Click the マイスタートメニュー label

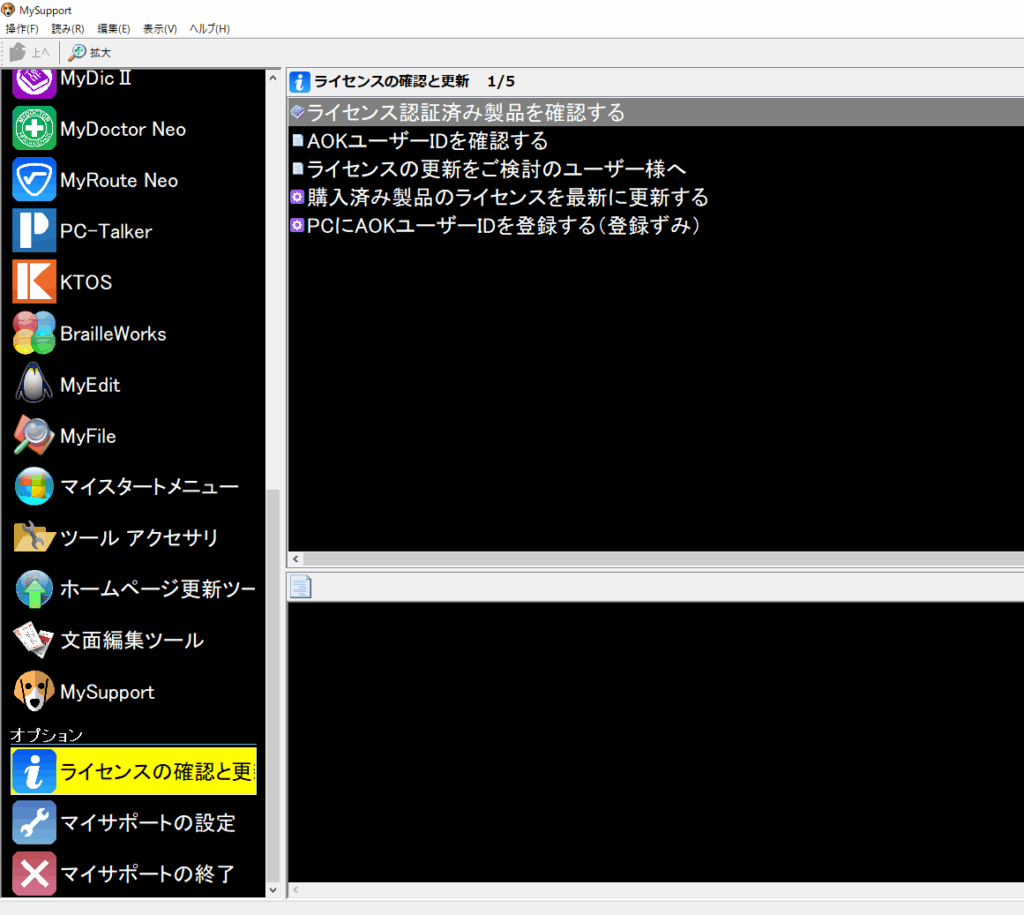coord(150,487)
